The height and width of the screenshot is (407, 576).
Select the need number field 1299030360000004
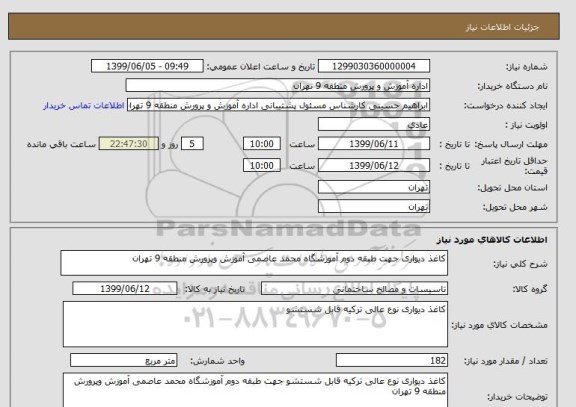pos(374,66)
